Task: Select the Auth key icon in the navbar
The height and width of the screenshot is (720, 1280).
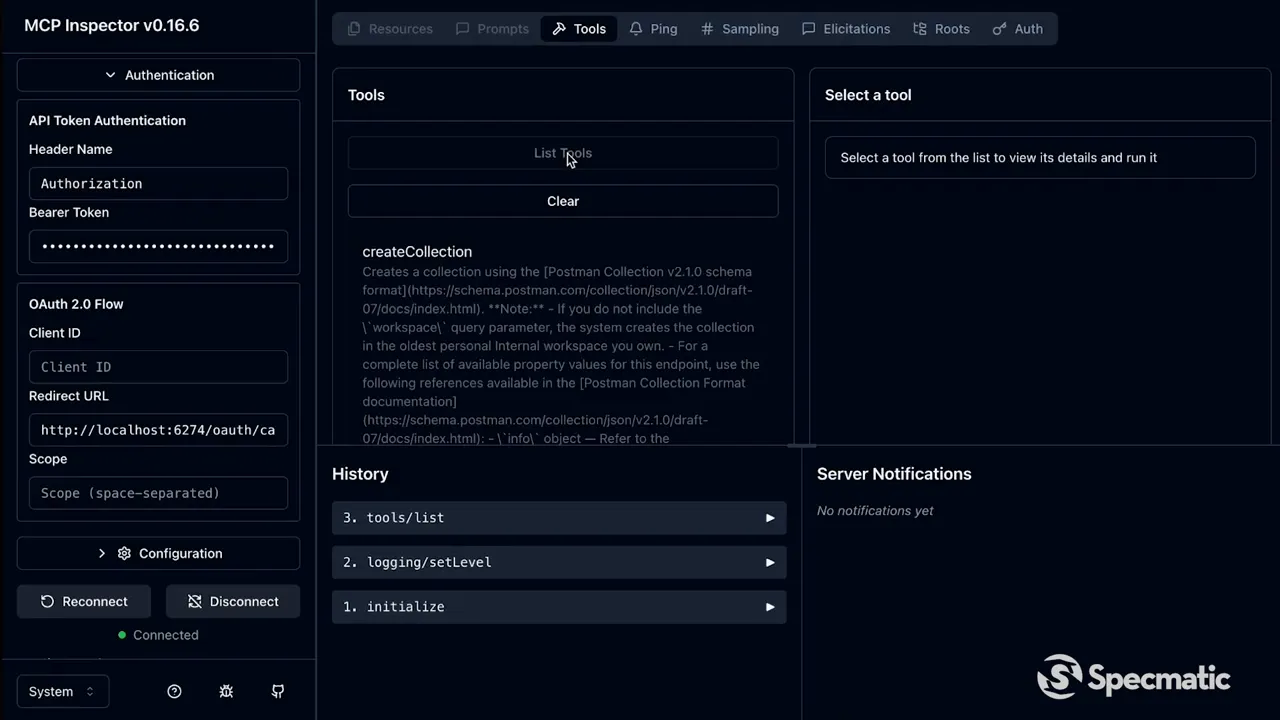Action: (999, 28)
